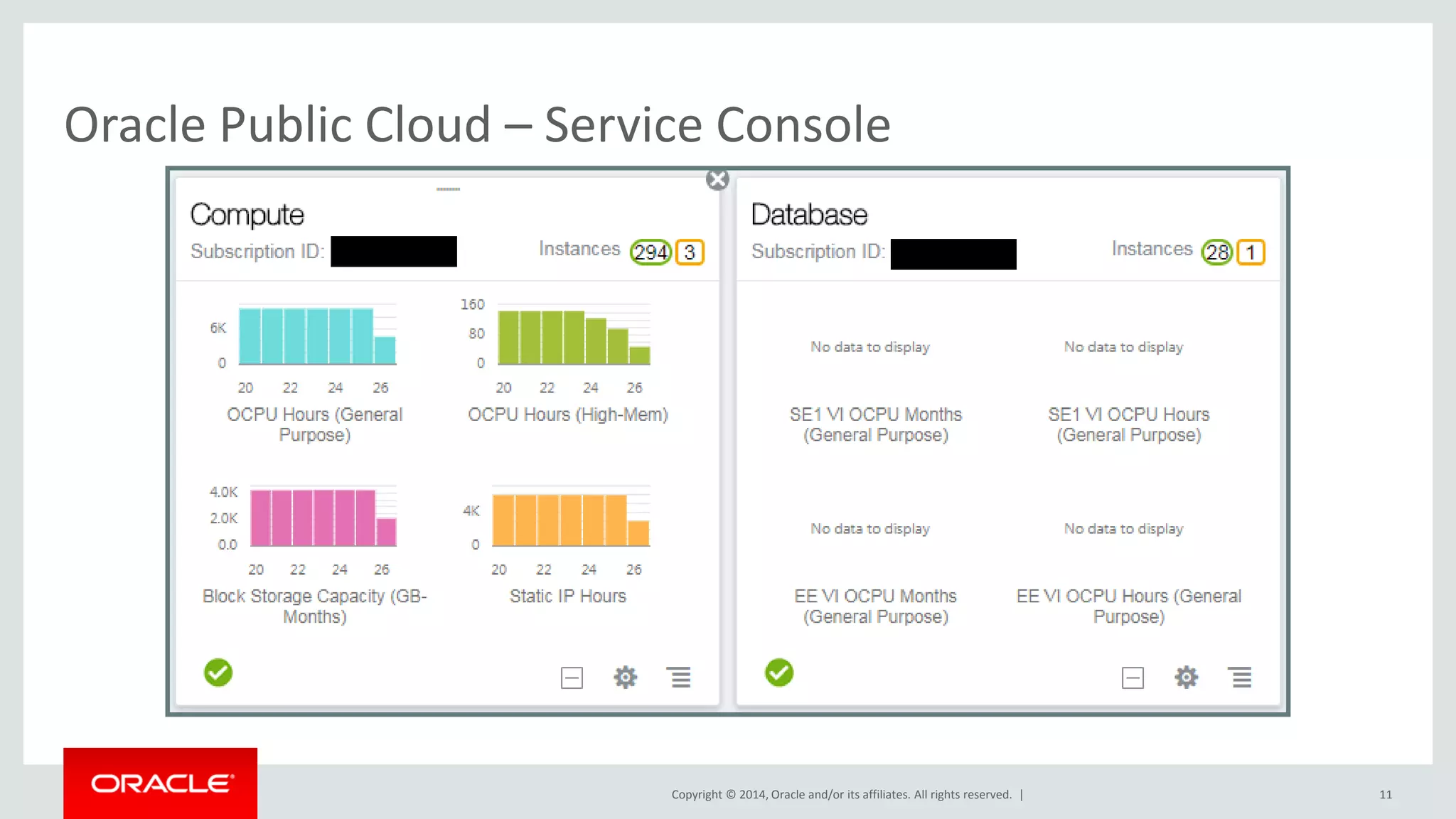Open Compute panel settings gear
Screen dimensions: 1456x819
point(626,677)
